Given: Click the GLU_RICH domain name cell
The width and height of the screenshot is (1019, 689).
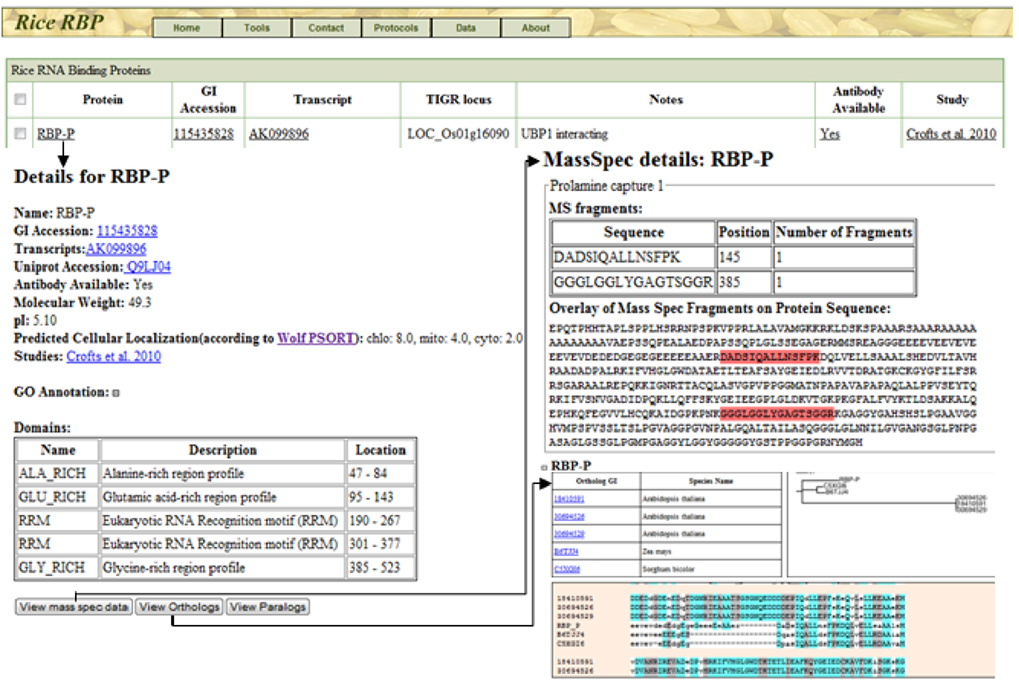Looking at the screenshot, I should (x=58, y=497).
